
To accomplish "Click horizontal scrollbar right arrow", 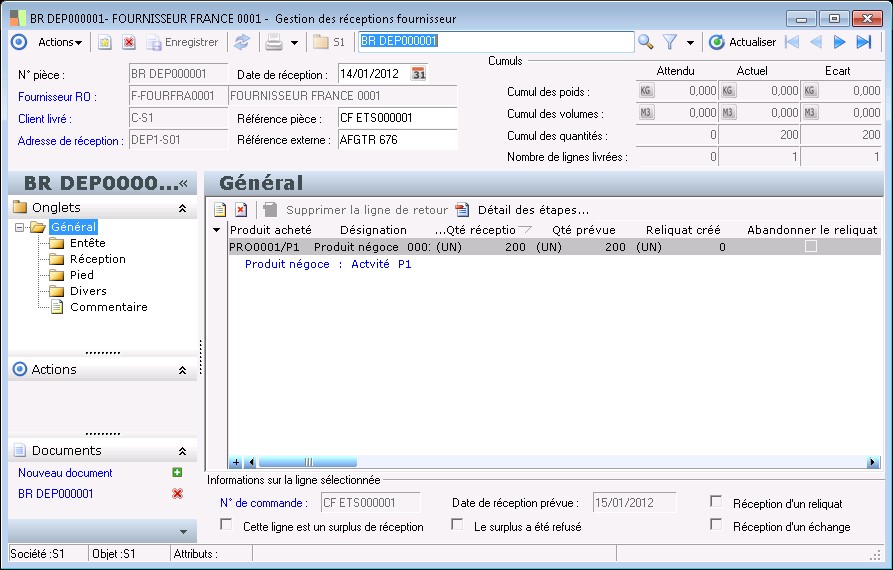I will pos(872,462).
